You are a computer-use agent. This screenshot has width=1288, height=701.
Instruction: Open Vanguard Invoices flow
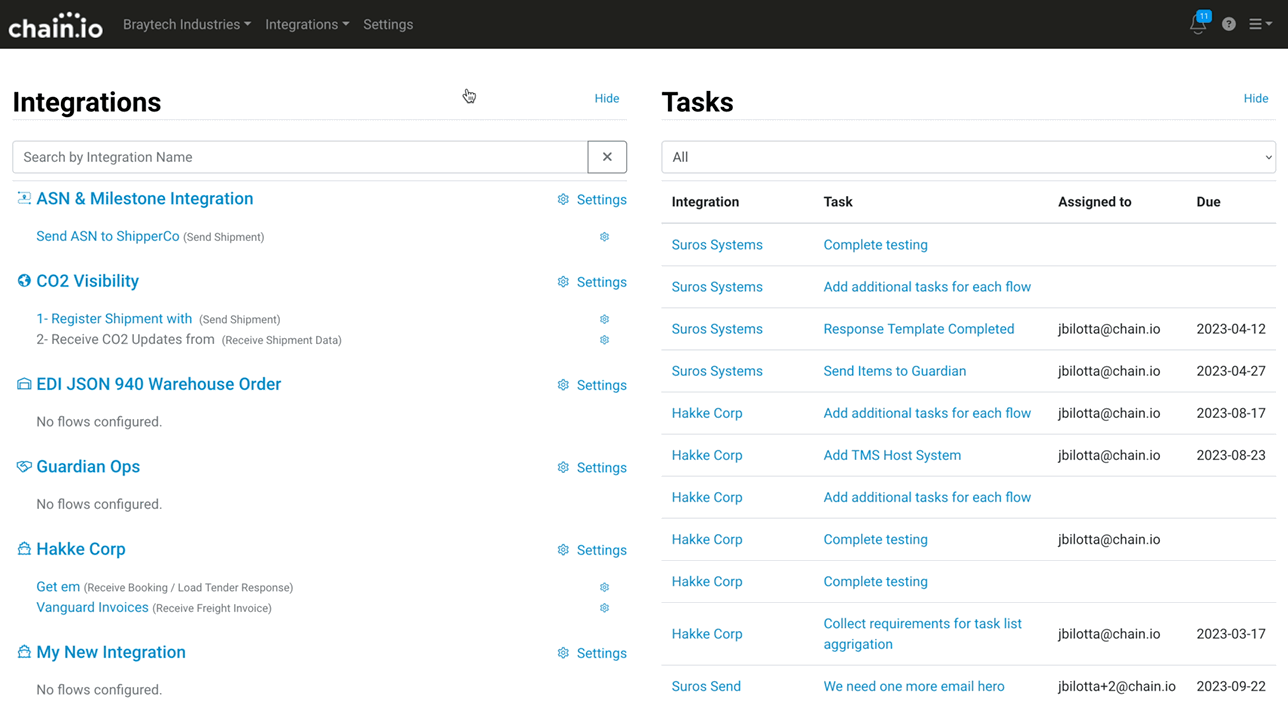click(92, 607)
